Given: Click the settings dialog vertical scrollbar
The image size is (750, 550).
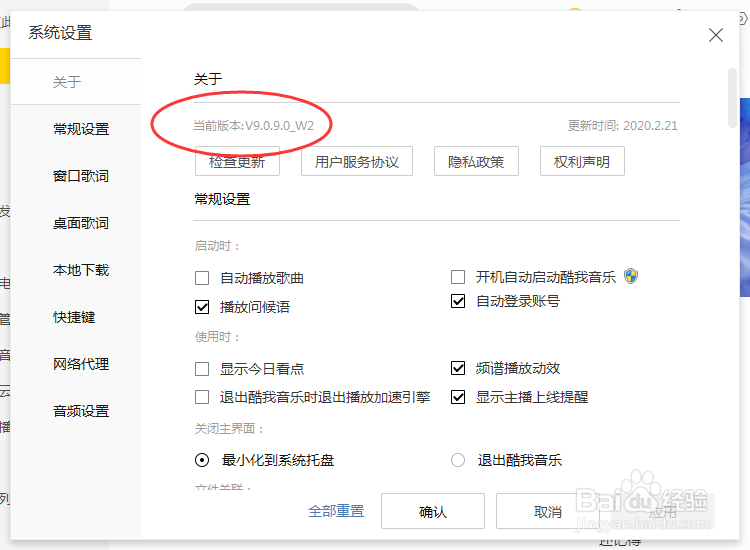Looking at the screenshot, I should click(x=732, y=98).
